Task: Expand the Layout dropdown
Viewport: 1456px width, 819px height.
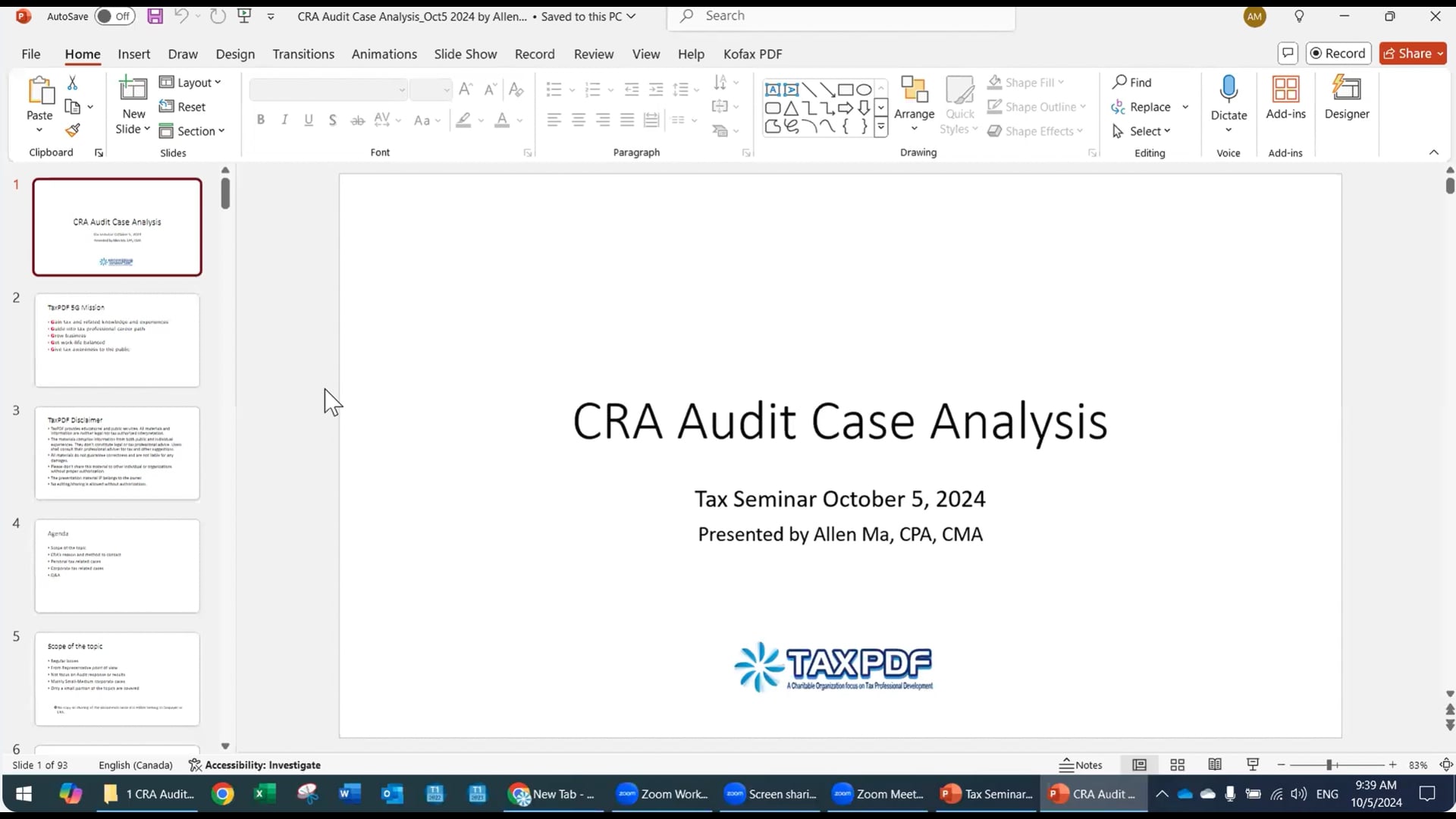Action: (x=190, y=82)
